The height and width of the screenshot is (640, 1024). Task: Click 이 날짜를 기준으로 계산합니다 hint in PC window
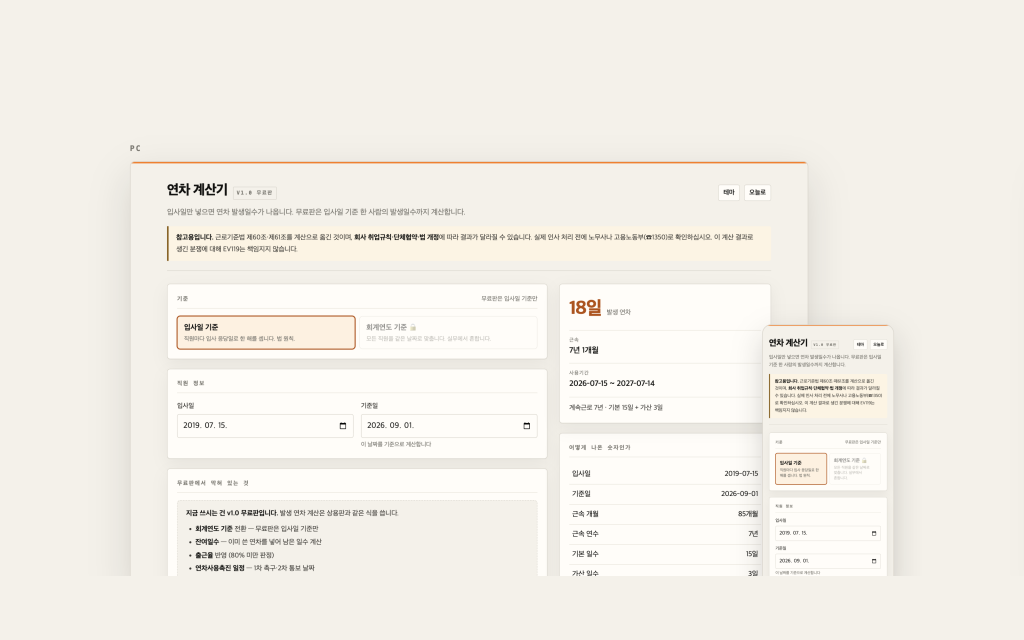[396, 444]
